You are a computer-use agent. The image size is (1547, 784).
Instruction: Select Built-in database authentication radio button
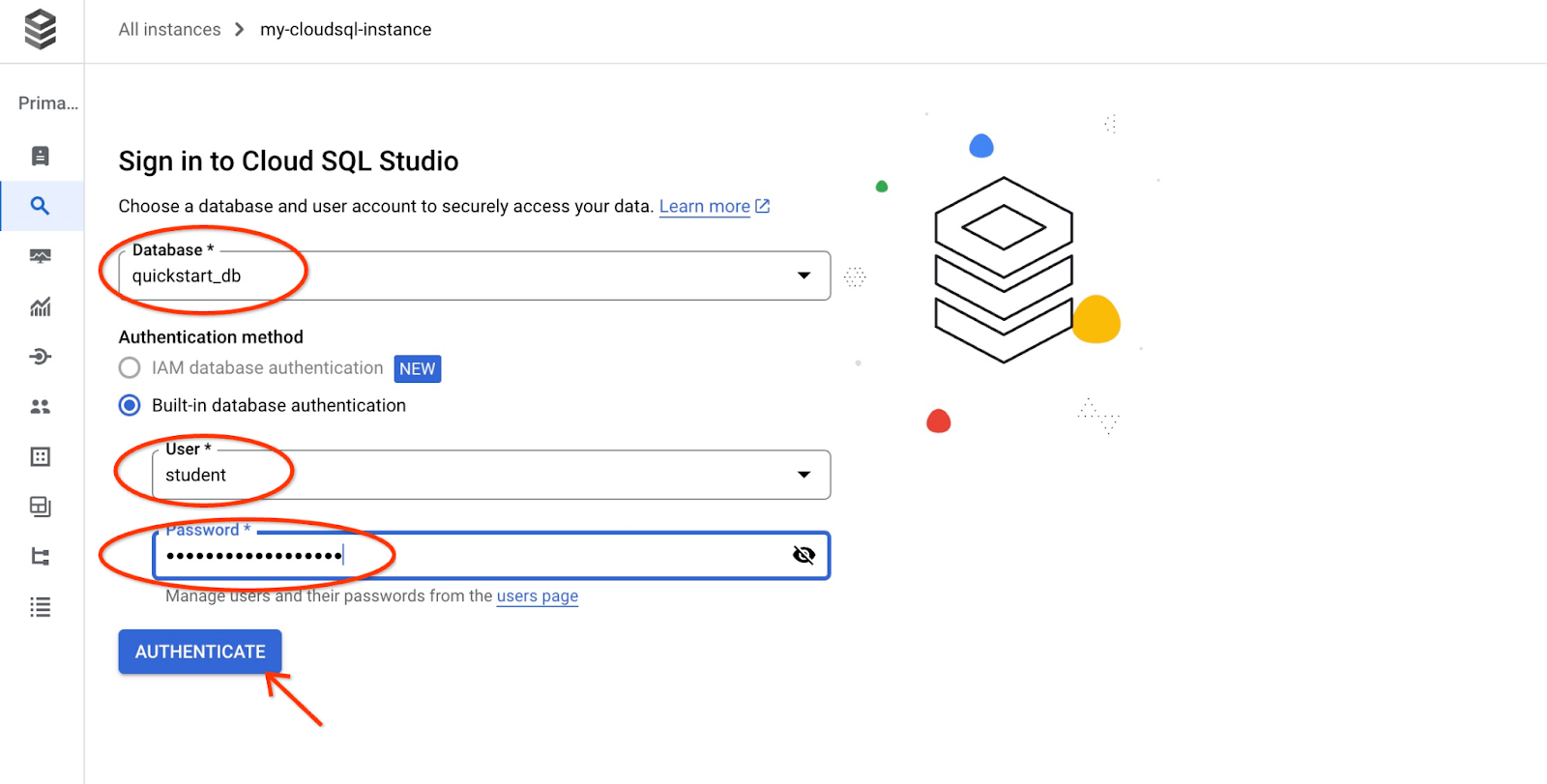[x=130, y=406]
